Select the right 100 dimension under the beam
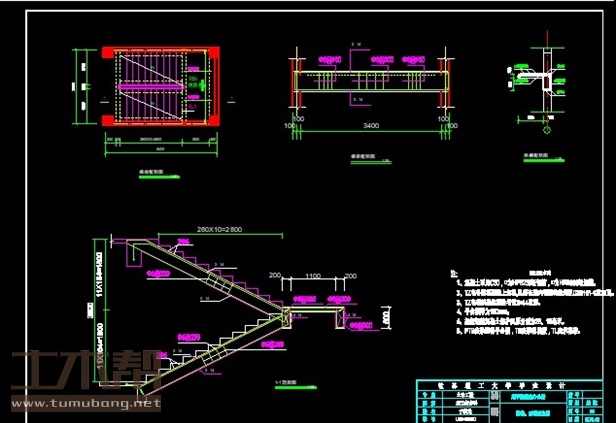Viewport: 616px width, 423px height. pyautogui.click(x=441, y=127)
